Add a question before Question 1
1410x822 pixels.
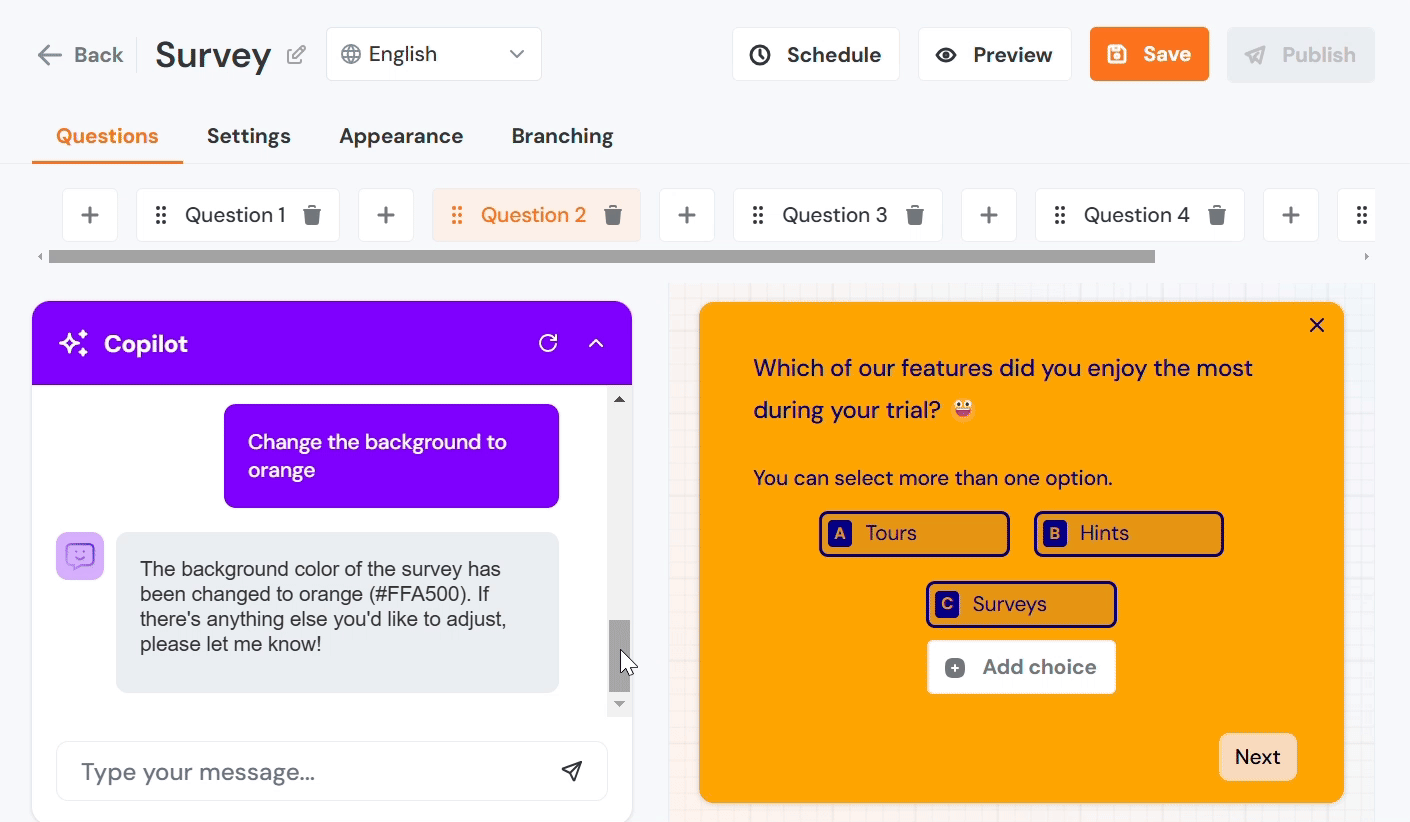pyautogui.click(x=90, y=215)
